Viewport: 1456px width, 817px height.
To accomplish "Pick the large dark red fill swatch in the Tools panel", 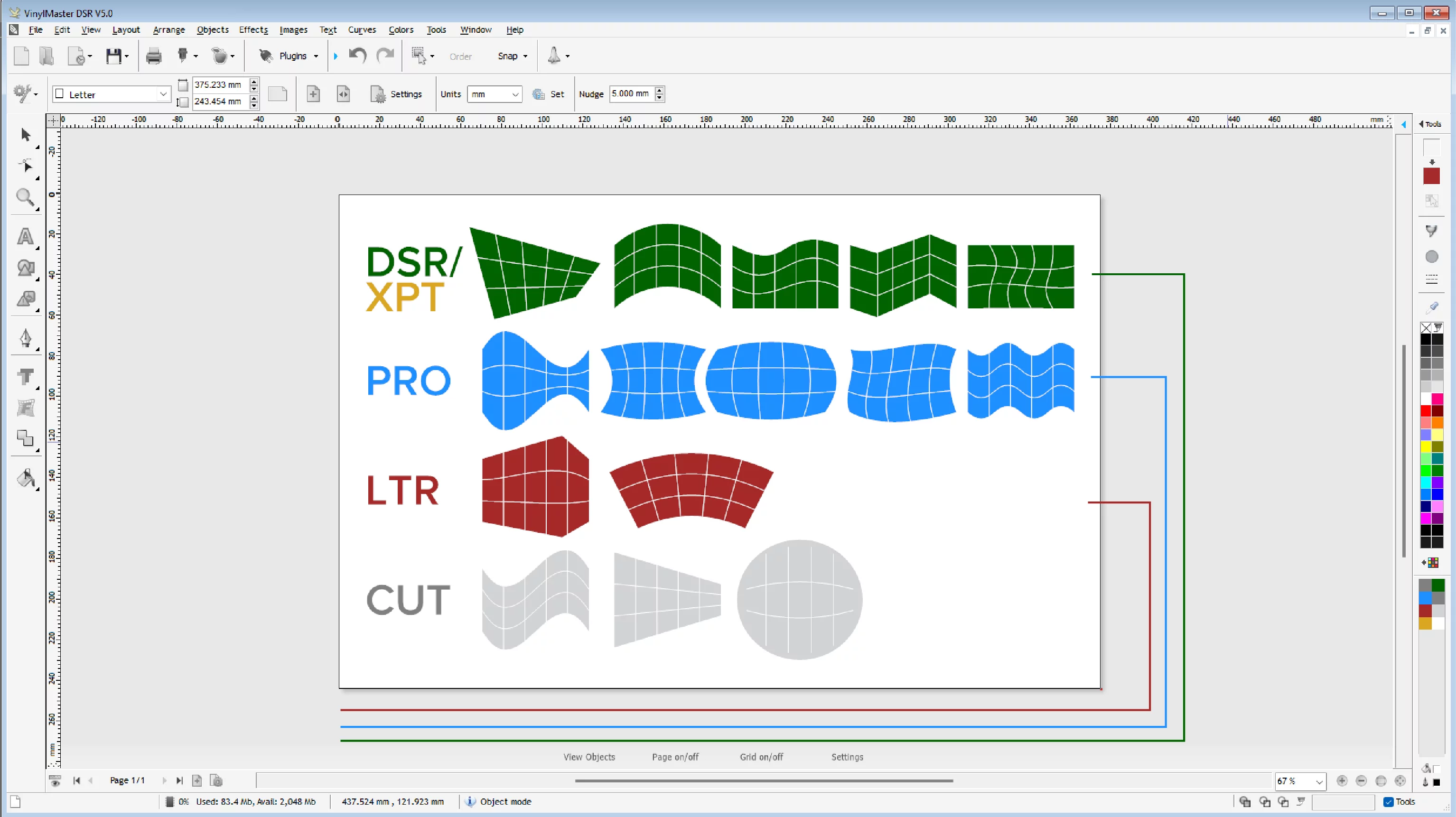I will (1431, 176).
